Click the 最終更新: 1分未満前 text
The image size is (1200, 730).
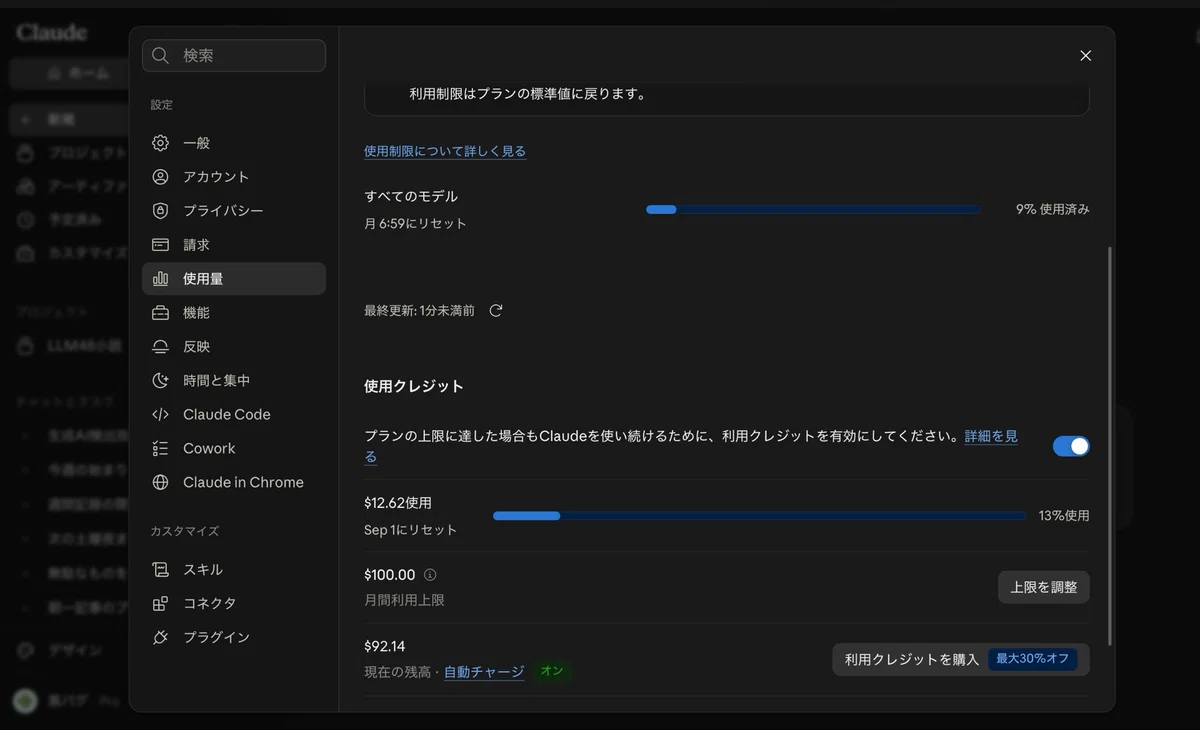click(420, 311)
